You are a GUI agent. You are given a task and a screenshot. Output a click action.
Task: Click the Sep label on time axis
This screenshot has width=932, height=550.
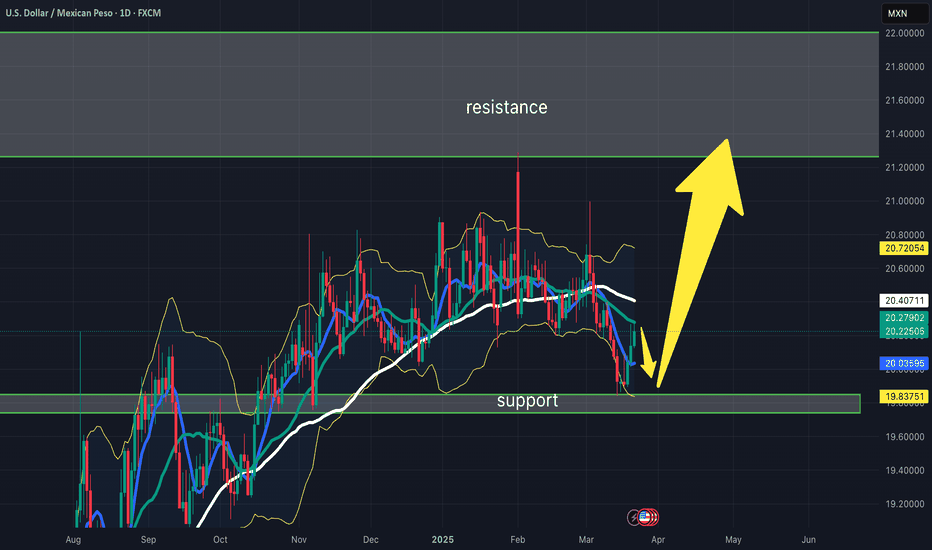(x=148, y=540)
